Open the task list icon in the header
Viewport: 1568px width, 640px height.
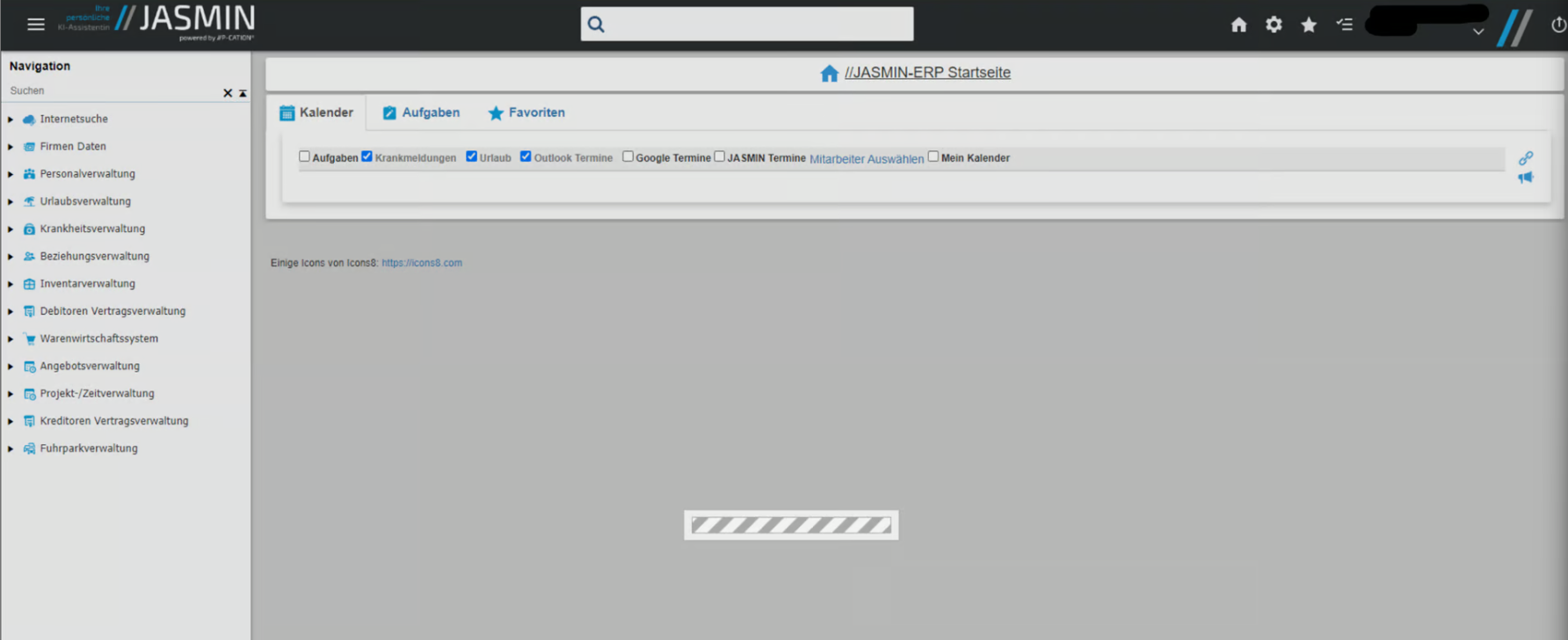point(1344,25)
